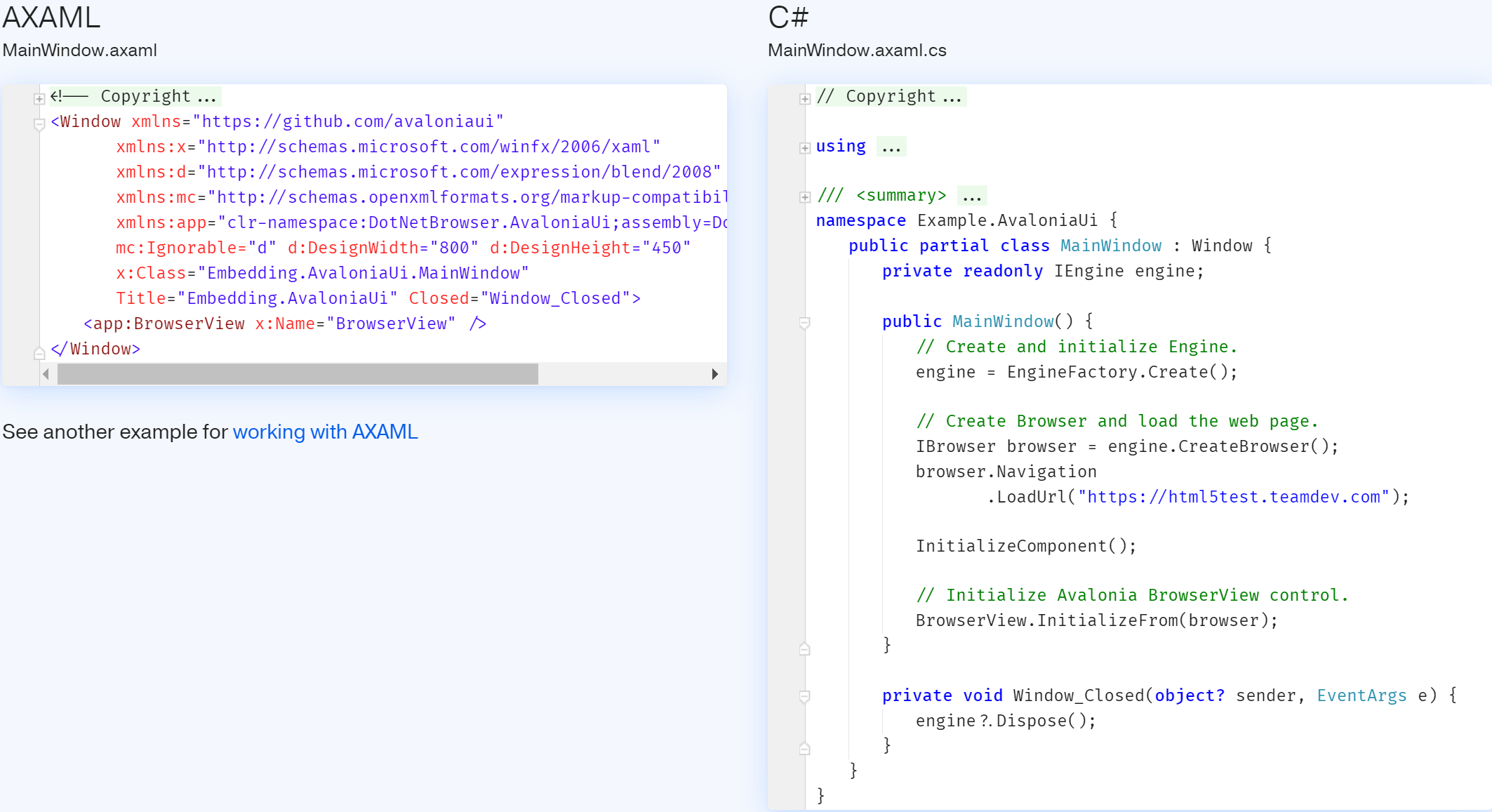This screenshot has height=812, width=1492.
Task: Expand the collapsed using directives
Action: click(805, 148)
